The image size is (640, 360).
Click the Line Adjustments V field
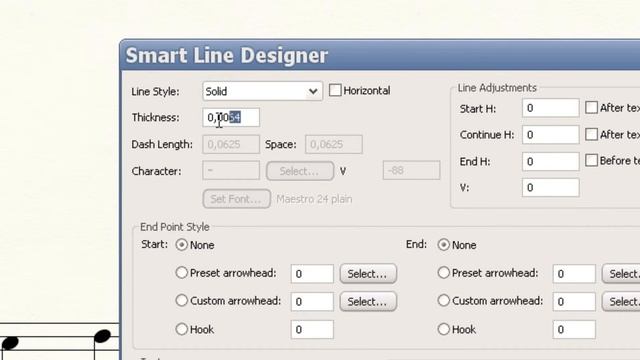pos(550,188)
